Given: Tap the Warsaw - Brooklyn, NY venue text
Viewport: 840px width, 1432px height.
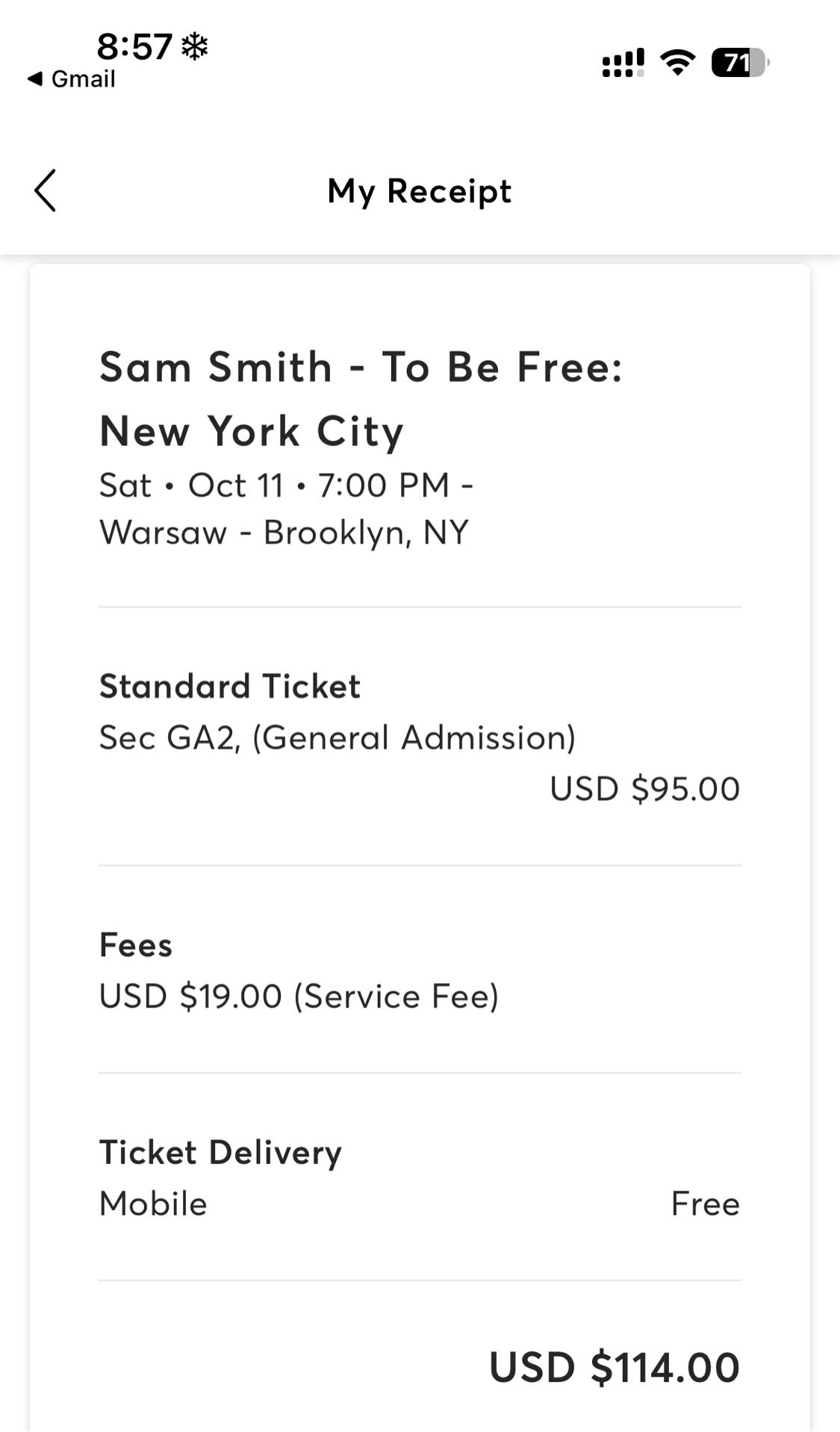Looking at the screenshot, I should (x=284, y=533).
